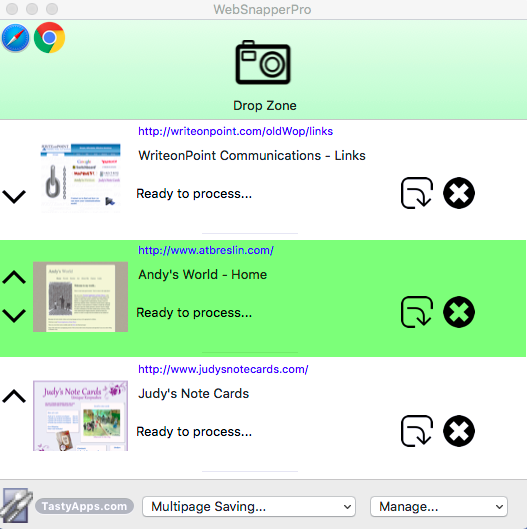Move Andy's World entry up
The width and height of the screenshot is (527, 529).
(14, 277)
